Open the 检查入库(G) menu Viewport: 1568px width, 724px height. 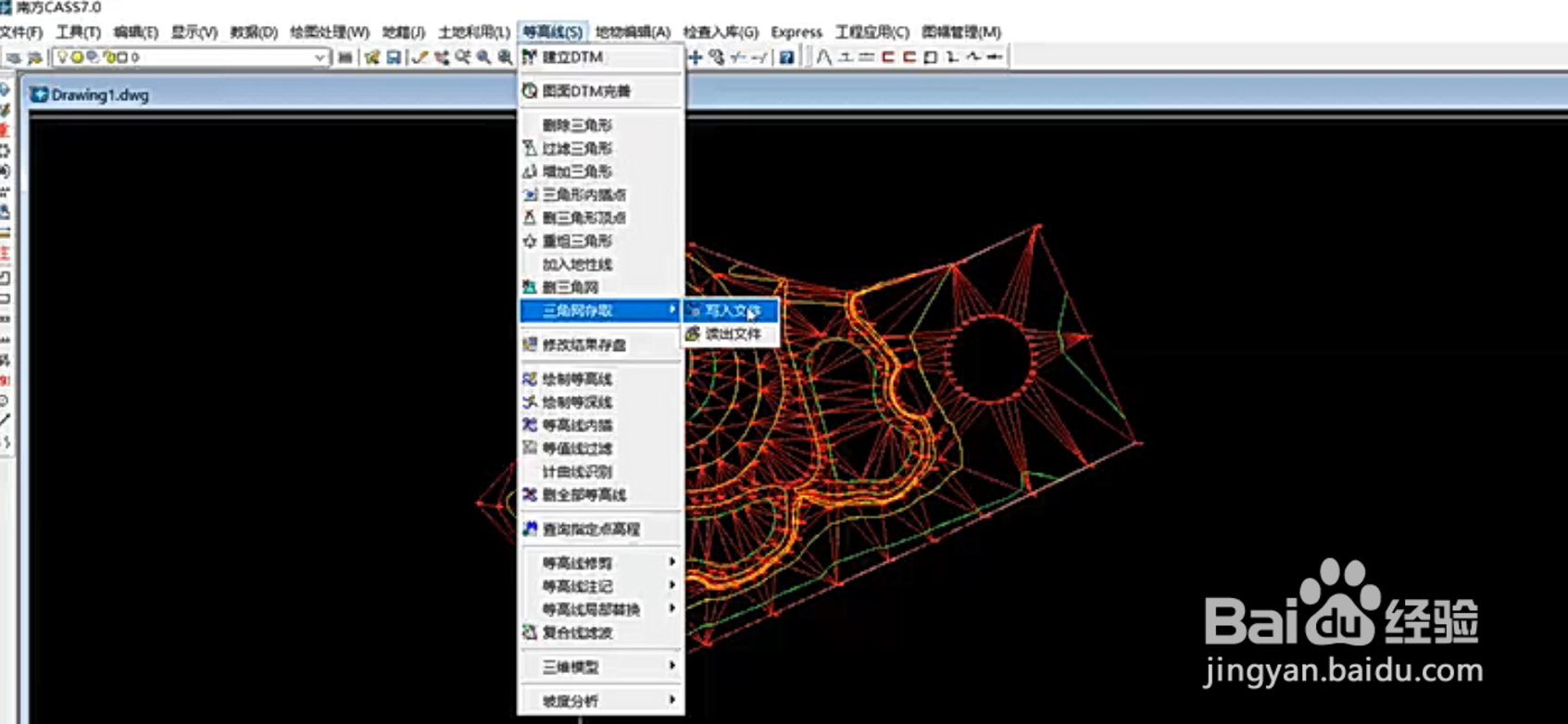(x=721, y=31)
